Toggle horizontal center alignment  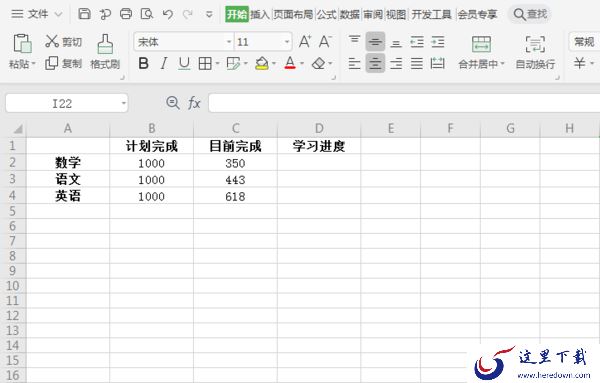click(x=375, y=63)
